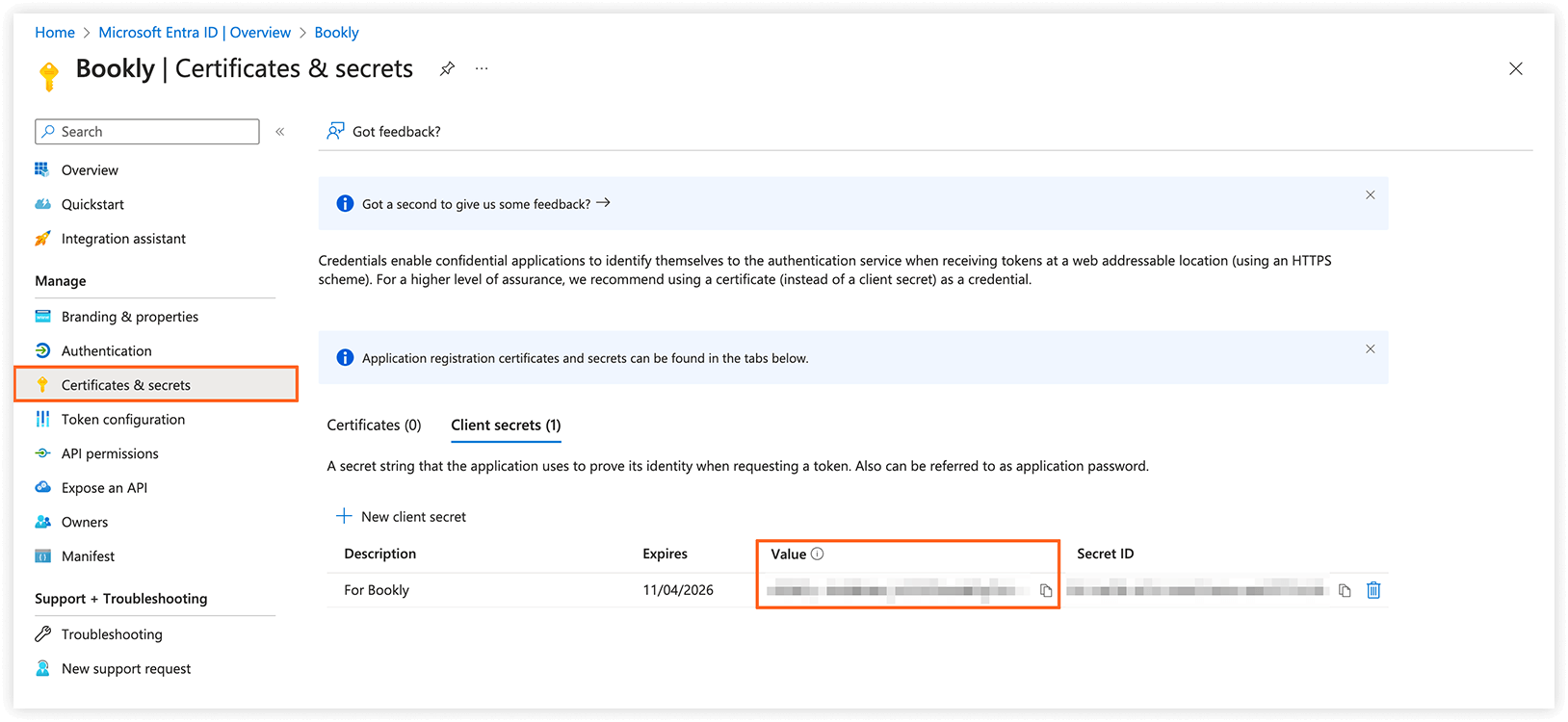Image resolution: width=1568 pixels, height=722 pixels.
Task: Open New support request page
Action: click(x=126, y=669)
